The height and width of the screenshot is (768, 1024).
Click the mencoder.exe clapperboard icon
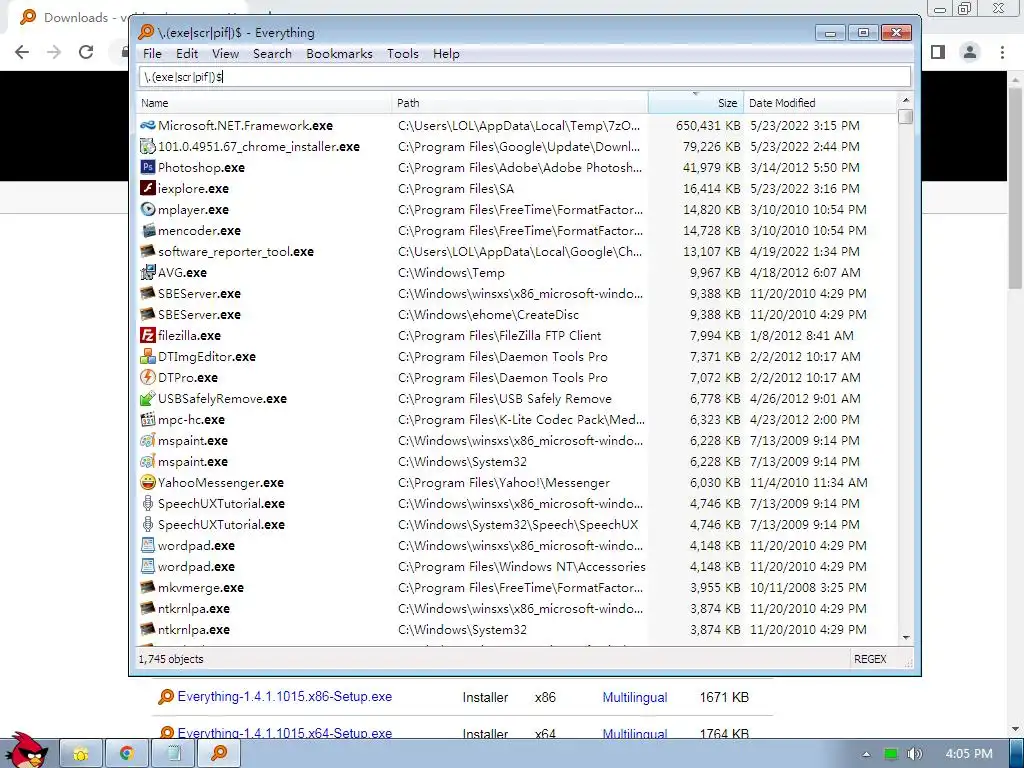(x=148, y=231)
